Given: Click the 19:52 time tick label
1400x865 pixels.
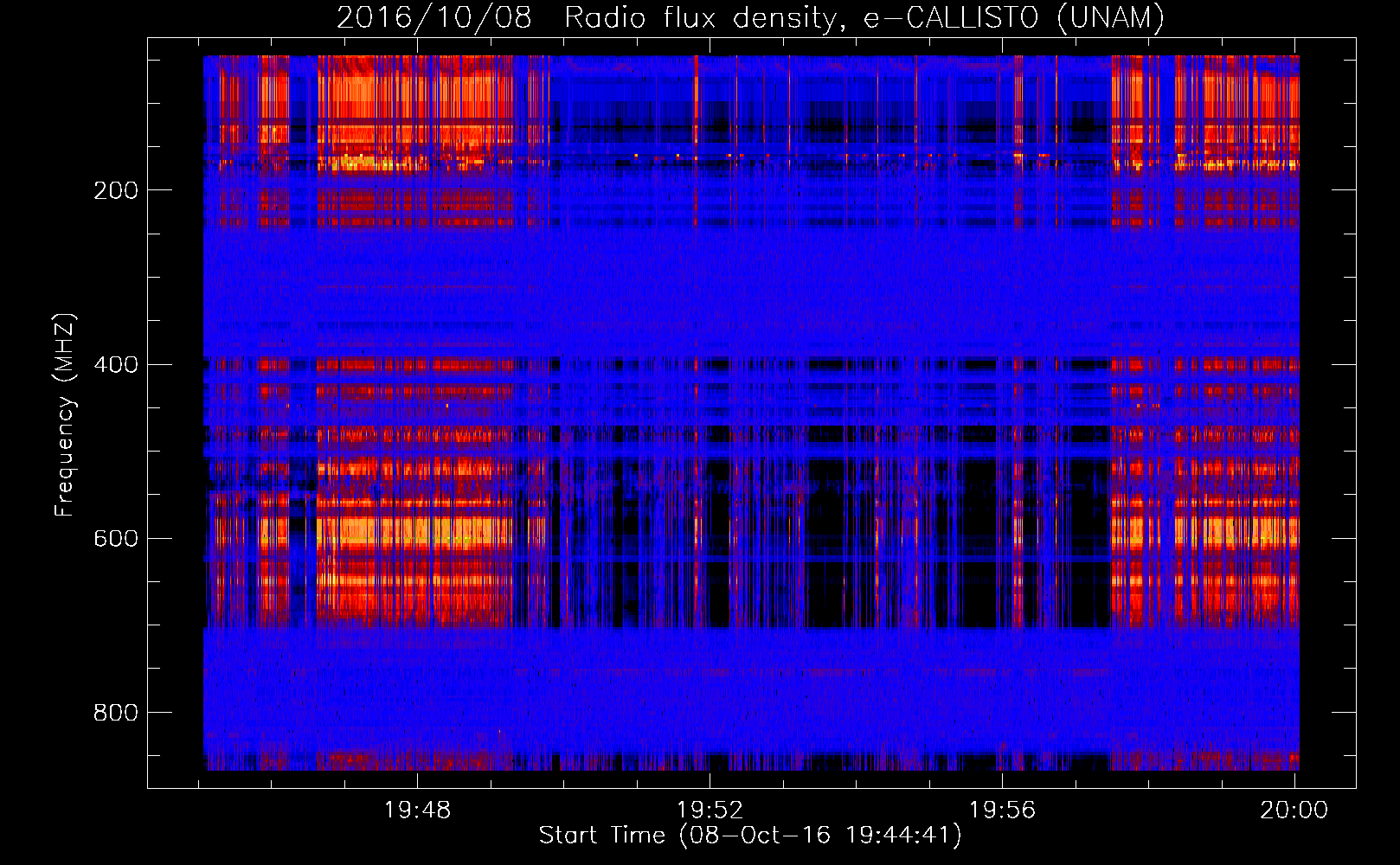Looking at the screenshot, I should (x=710, y=810).
